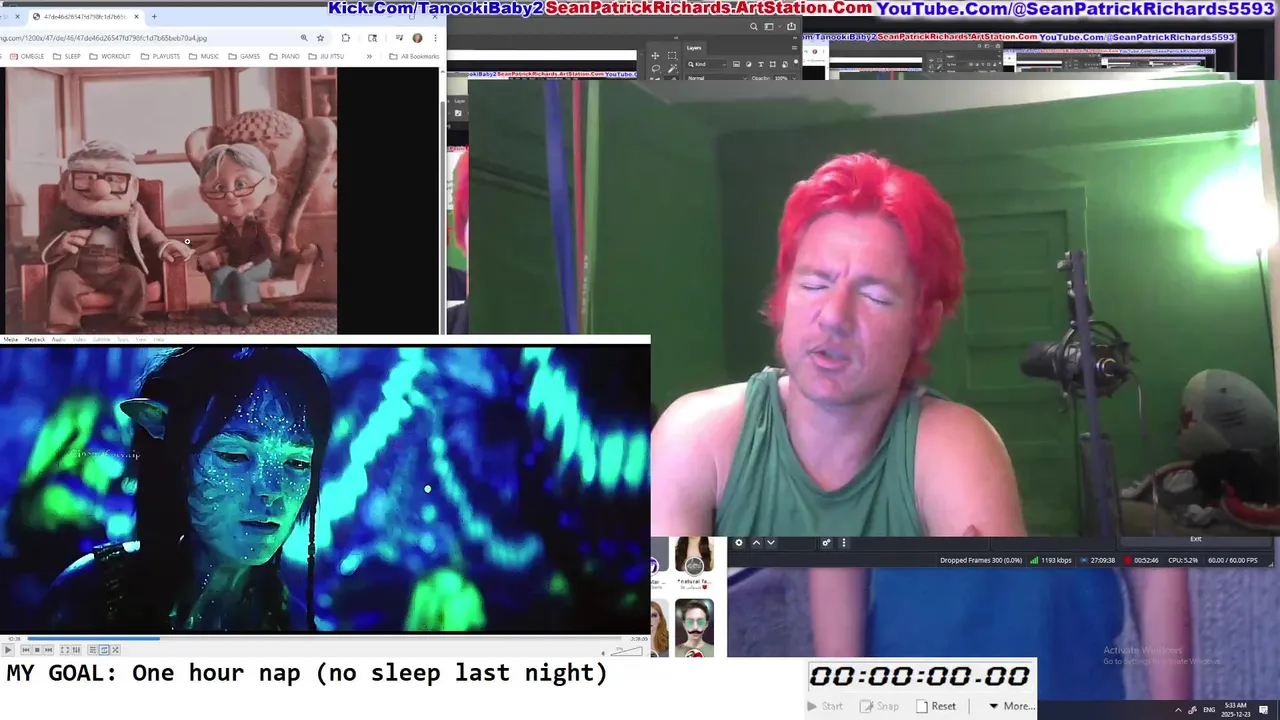This screenshot has height=720, width=1280.
Task: Select the natural face filter thumbnail
Action: click(694, 562)
